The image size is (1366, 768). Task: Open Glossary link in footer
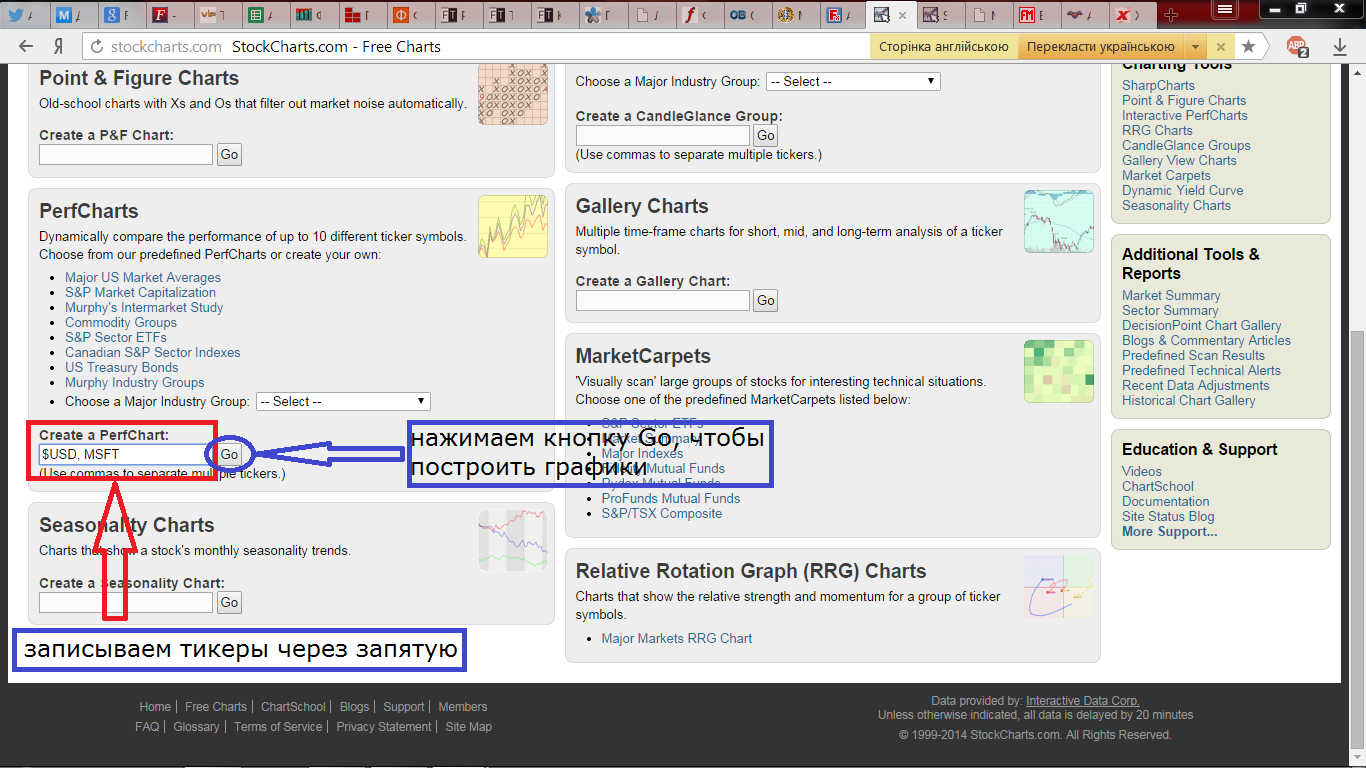[196, 727]
